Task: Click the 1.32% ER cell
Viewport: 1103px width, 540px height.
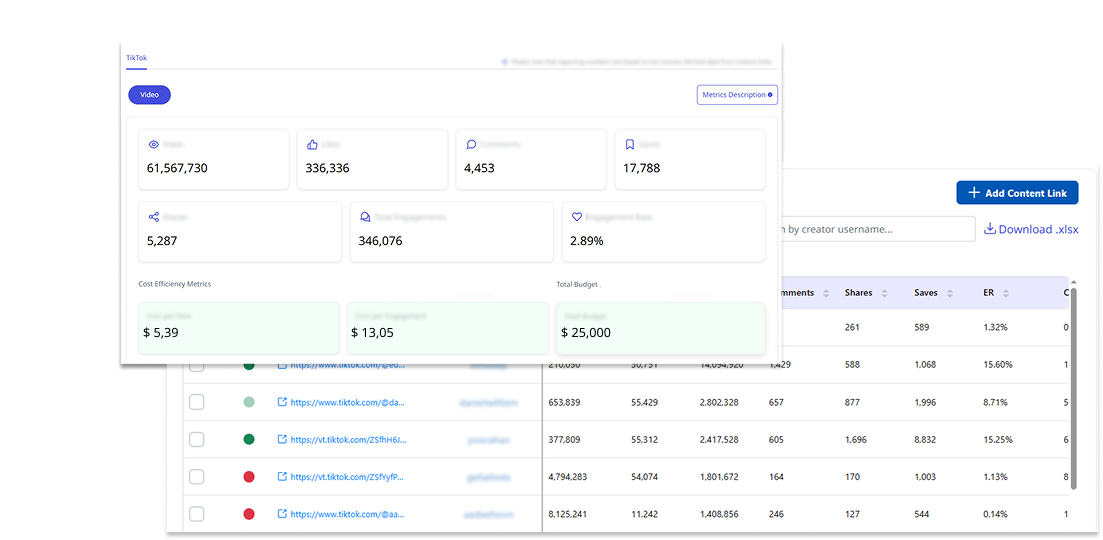Action: 995,328
